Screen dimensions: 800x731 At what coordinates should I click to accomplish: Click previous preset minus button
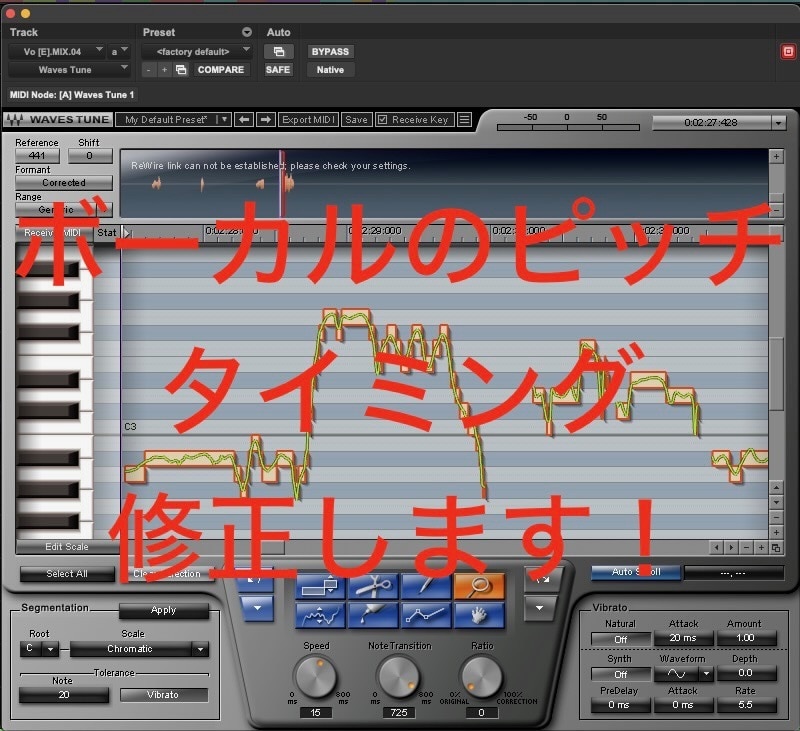[x=148, y=69]
